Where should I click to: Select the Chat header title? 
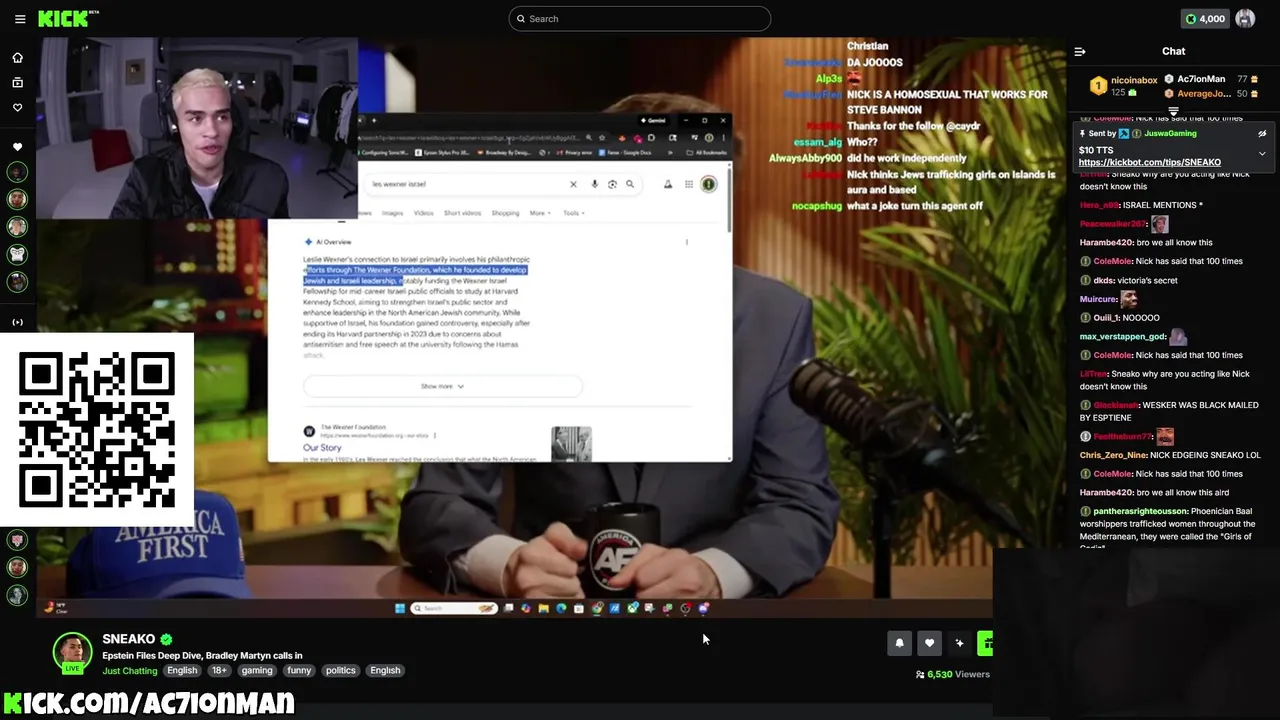[1173, 51]
